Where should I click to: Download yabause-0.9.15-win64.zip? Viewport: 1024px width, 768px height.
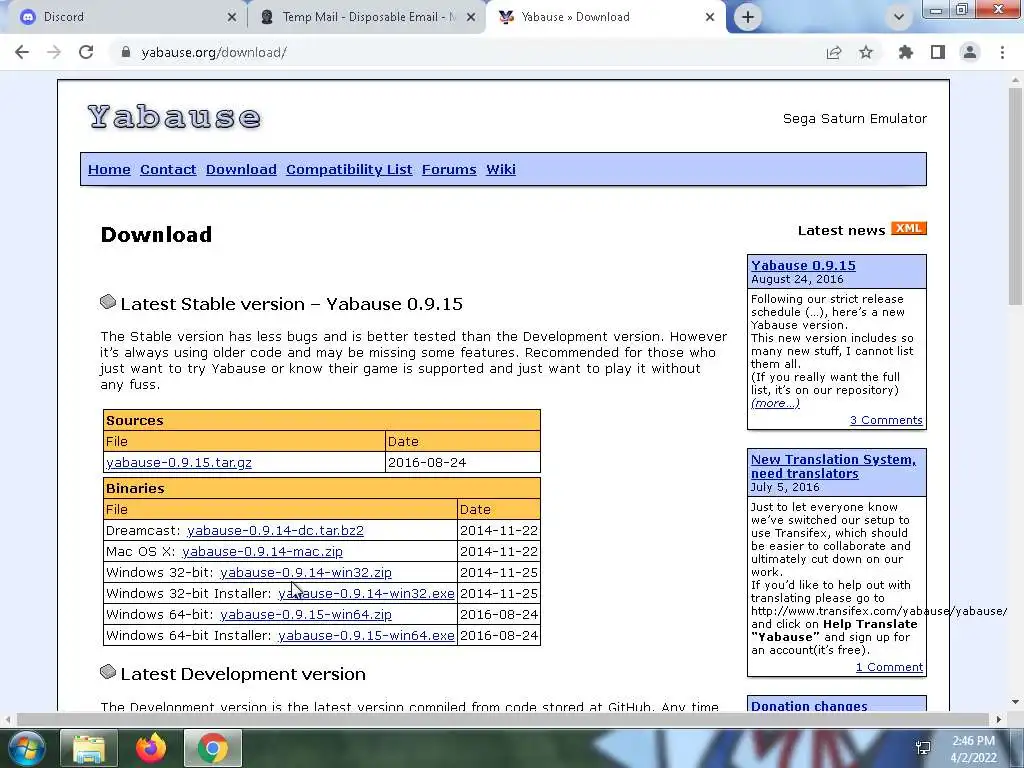306,614
